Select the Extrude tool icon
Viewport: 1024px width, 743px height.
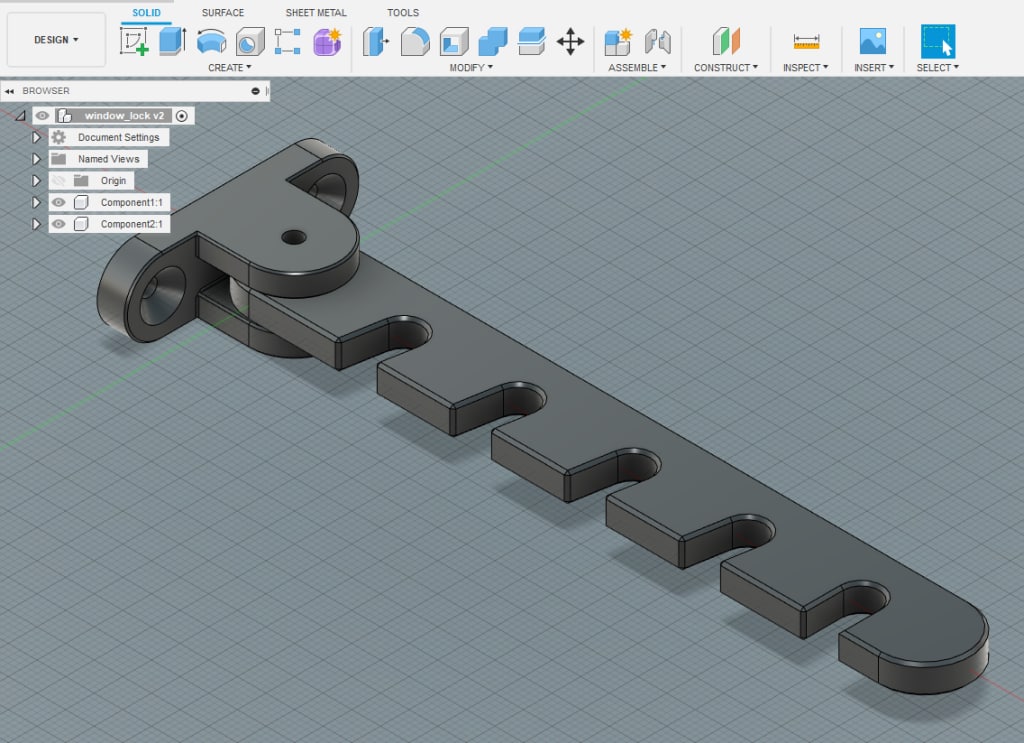pos(172,41)
